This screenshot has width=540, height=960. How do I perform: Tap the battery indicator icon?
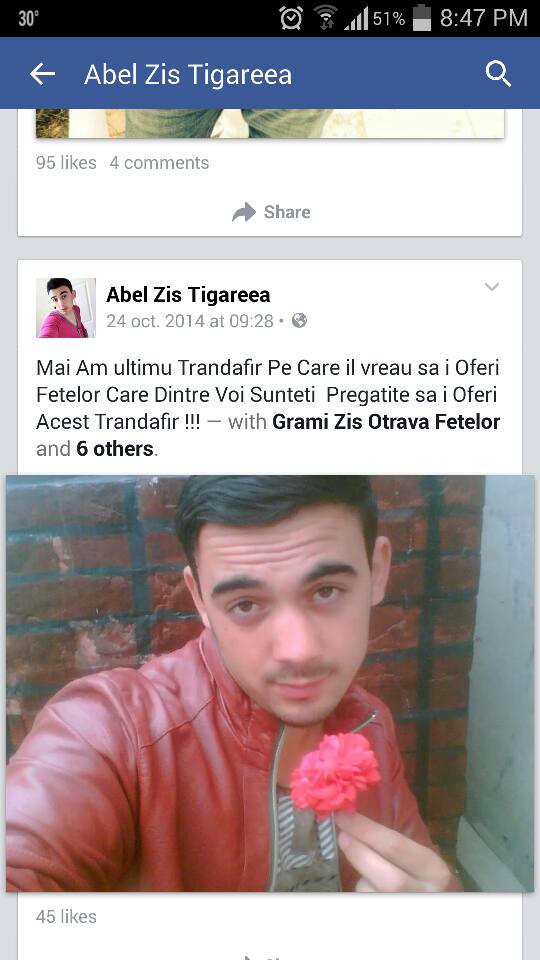click(422, 17)
